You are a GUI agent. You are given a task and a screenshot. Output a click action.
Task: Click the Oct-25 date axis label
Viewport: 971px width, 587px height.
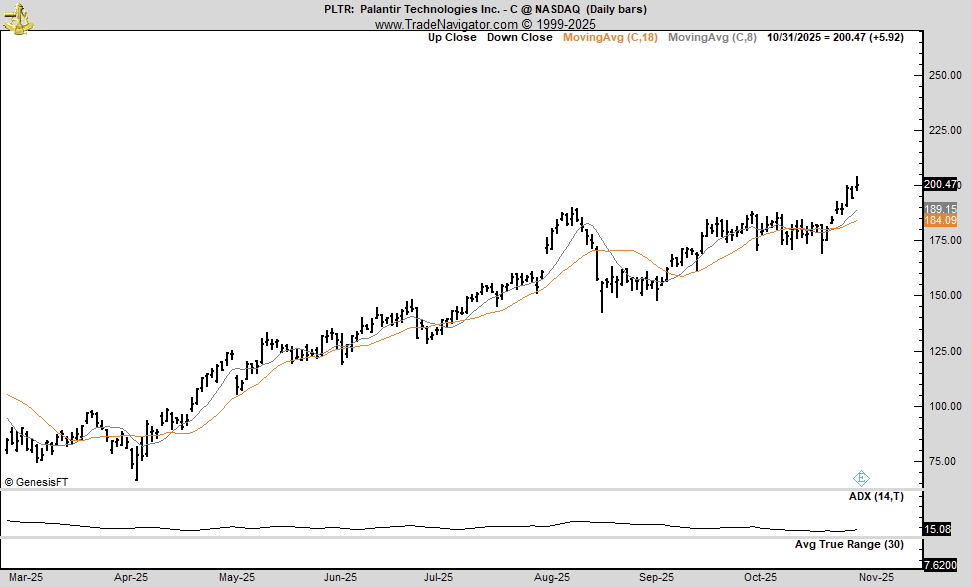click(760, 577)
